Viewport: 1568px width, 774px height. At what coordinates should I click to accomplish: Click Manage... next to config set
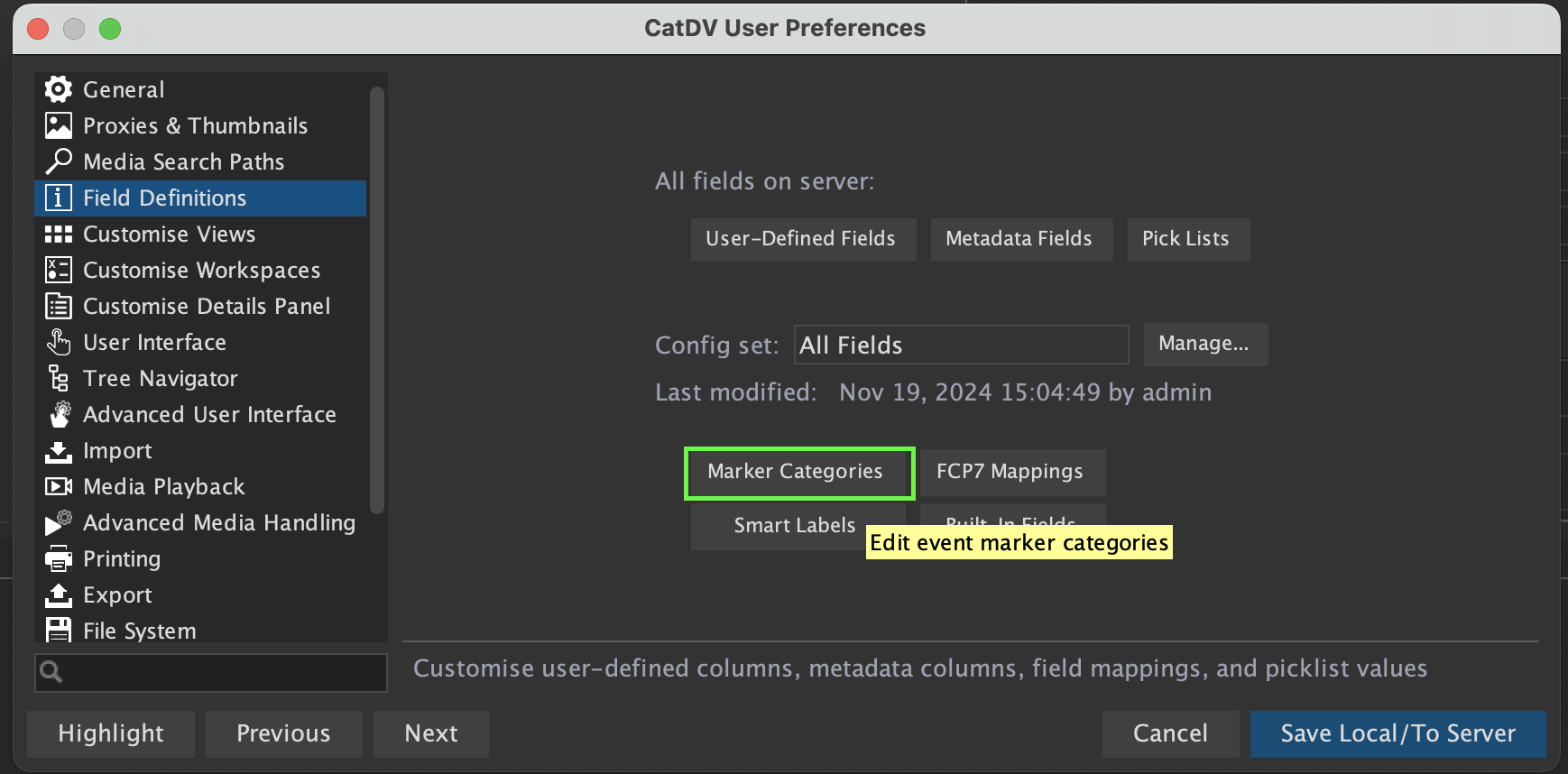1205,344
